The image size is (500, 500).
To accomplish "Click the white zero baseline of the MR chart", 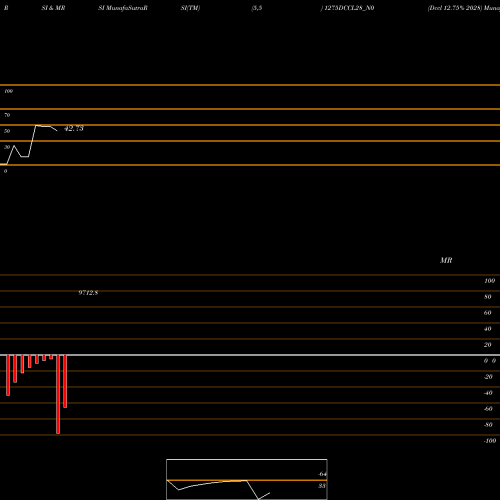I will pos(250,355).
